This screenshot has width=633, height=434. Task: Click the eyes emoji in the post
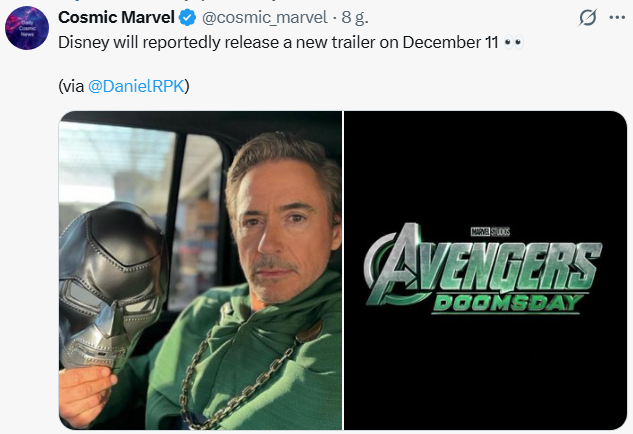click(x=513, y=43)
